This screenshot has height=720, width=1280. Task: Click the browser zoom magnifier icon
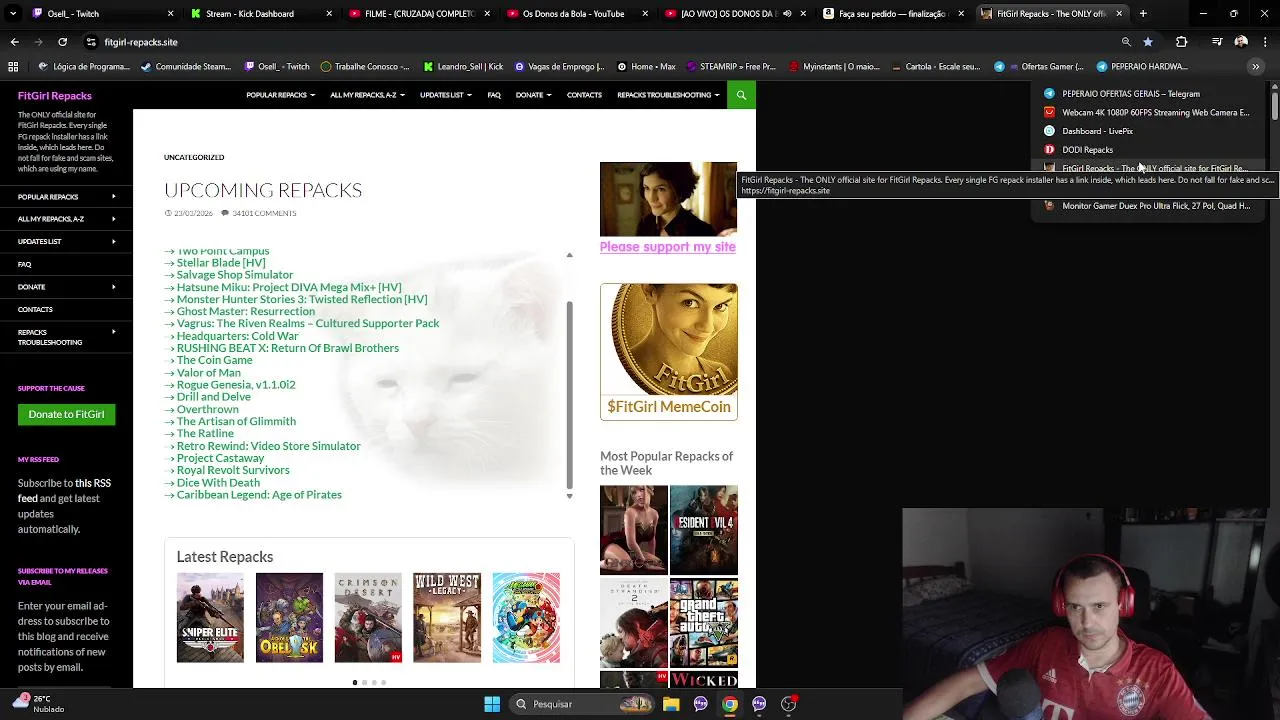pyautogui.click(x=1126, y=42)
